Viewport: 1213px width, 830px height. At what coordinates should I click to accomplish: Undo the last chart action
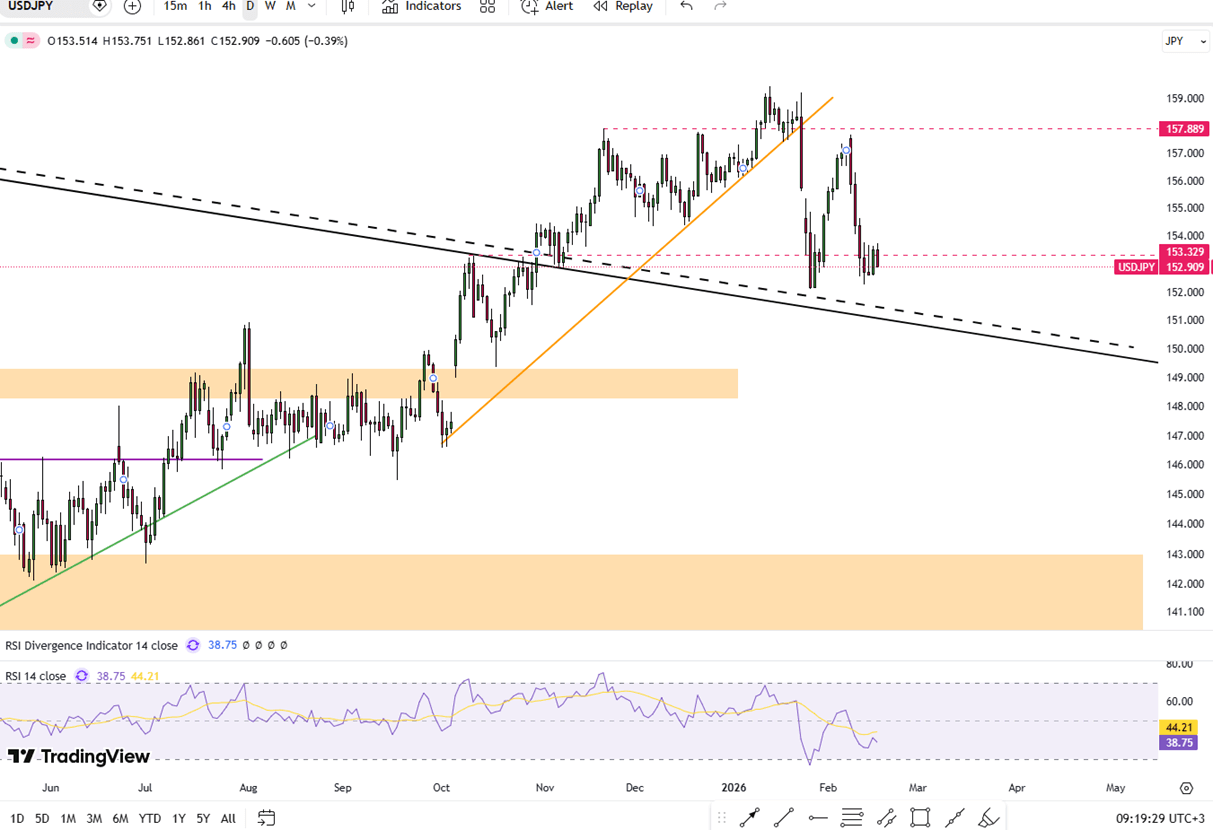tap(686, 6)
